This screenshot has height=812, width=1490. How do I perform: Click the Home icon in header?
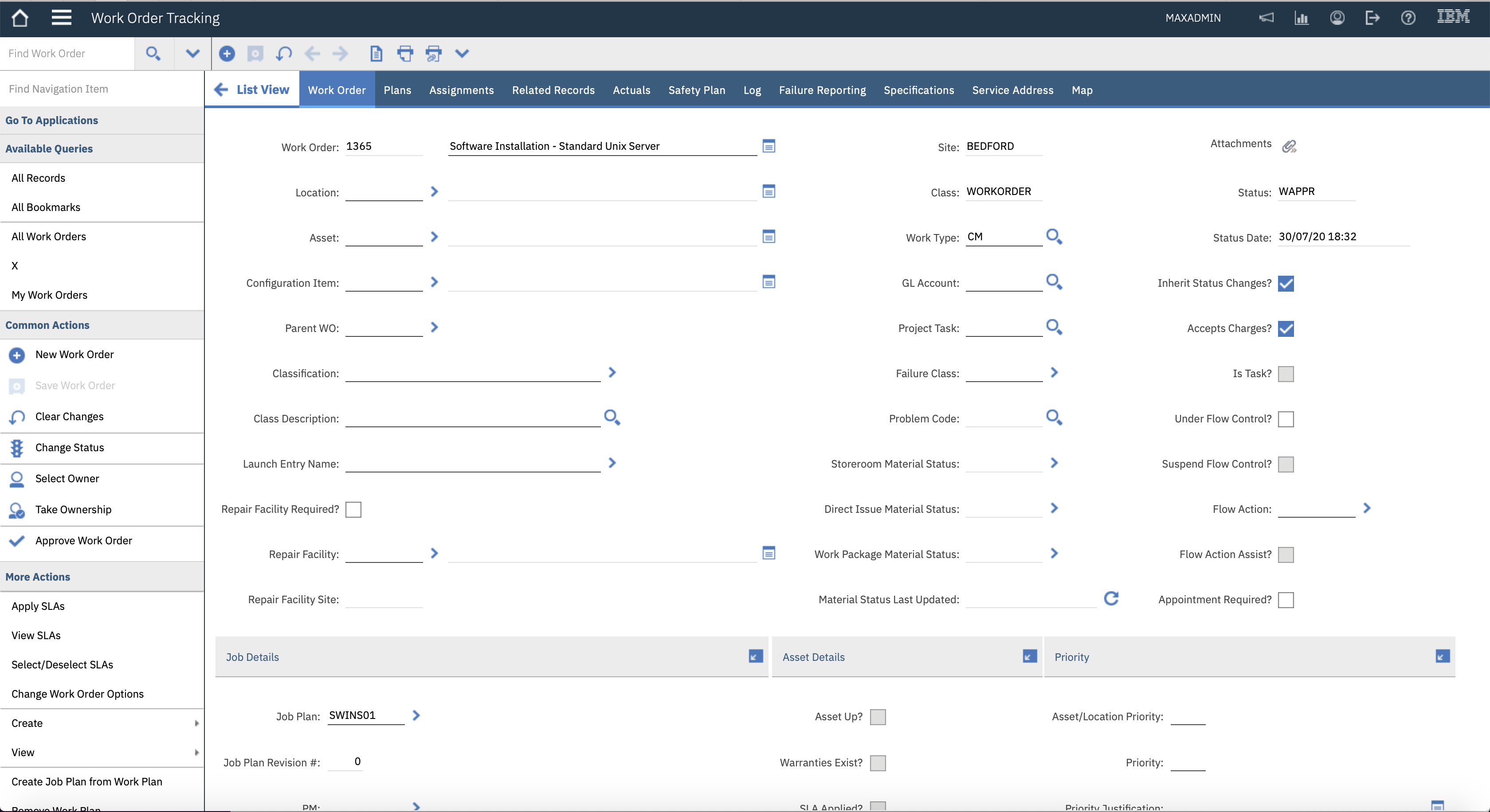click(x=20, y=18)
